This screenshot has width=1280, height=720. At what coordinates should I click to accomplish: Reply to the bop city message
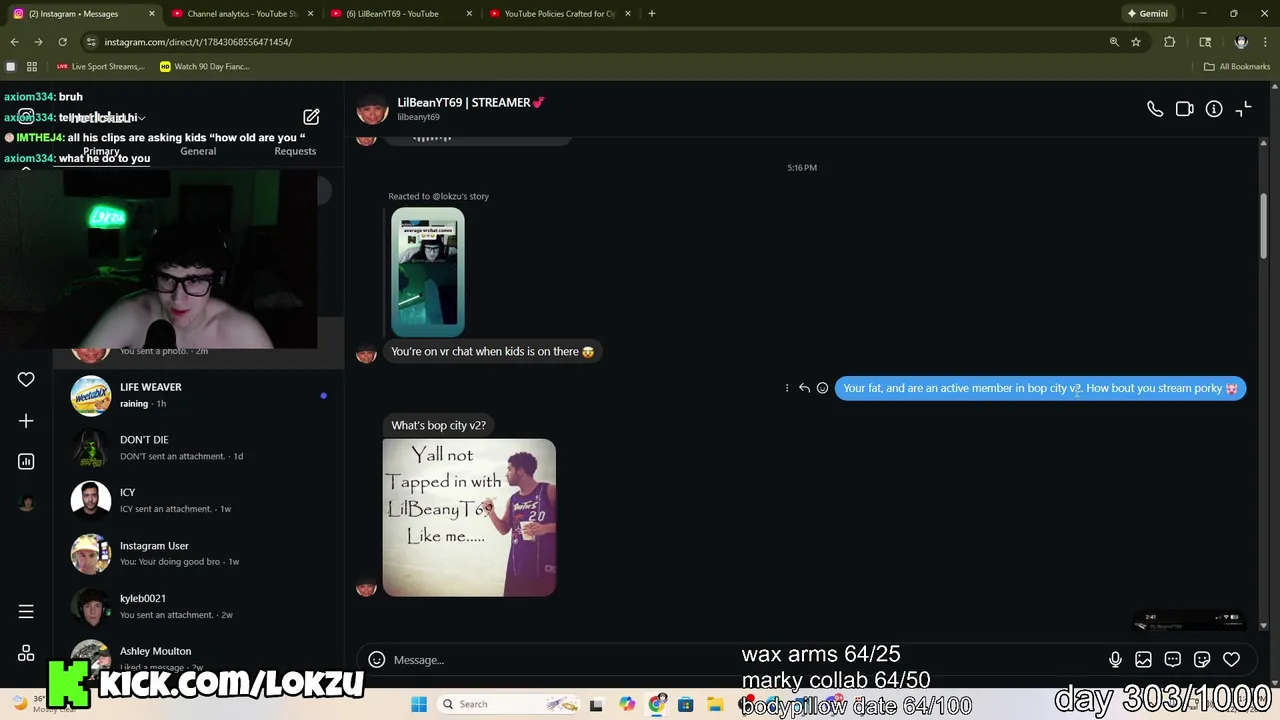tap(804, 388)
